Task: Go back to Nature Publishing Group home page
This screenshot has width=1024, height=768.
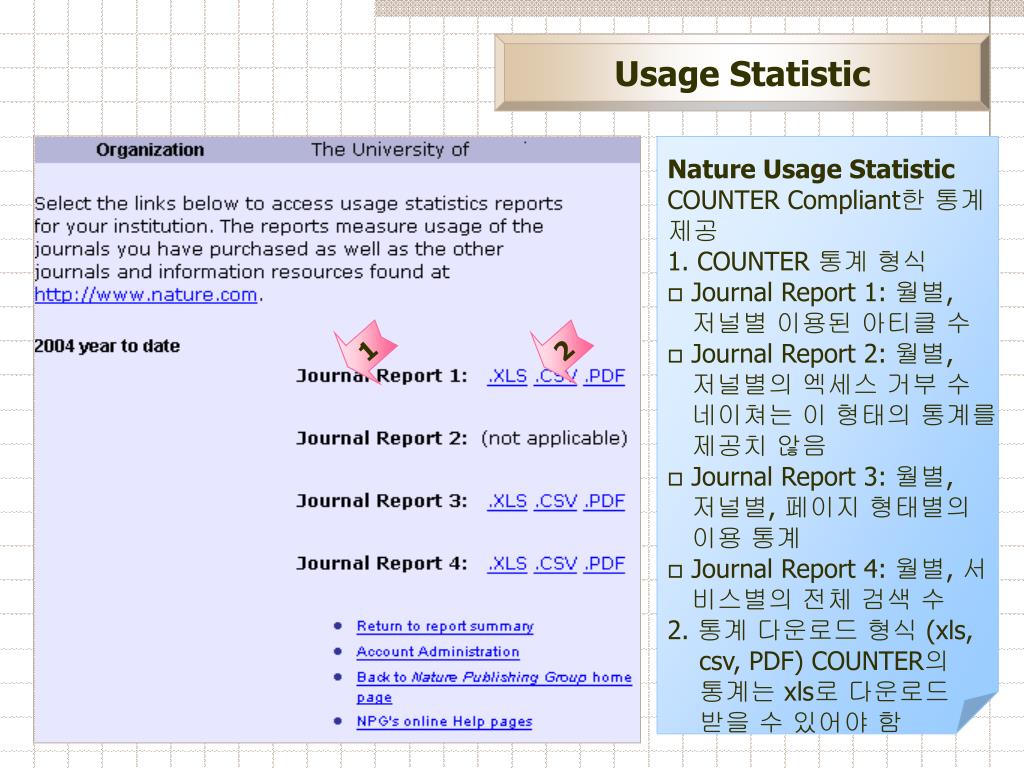Action: tap(494, 687)
